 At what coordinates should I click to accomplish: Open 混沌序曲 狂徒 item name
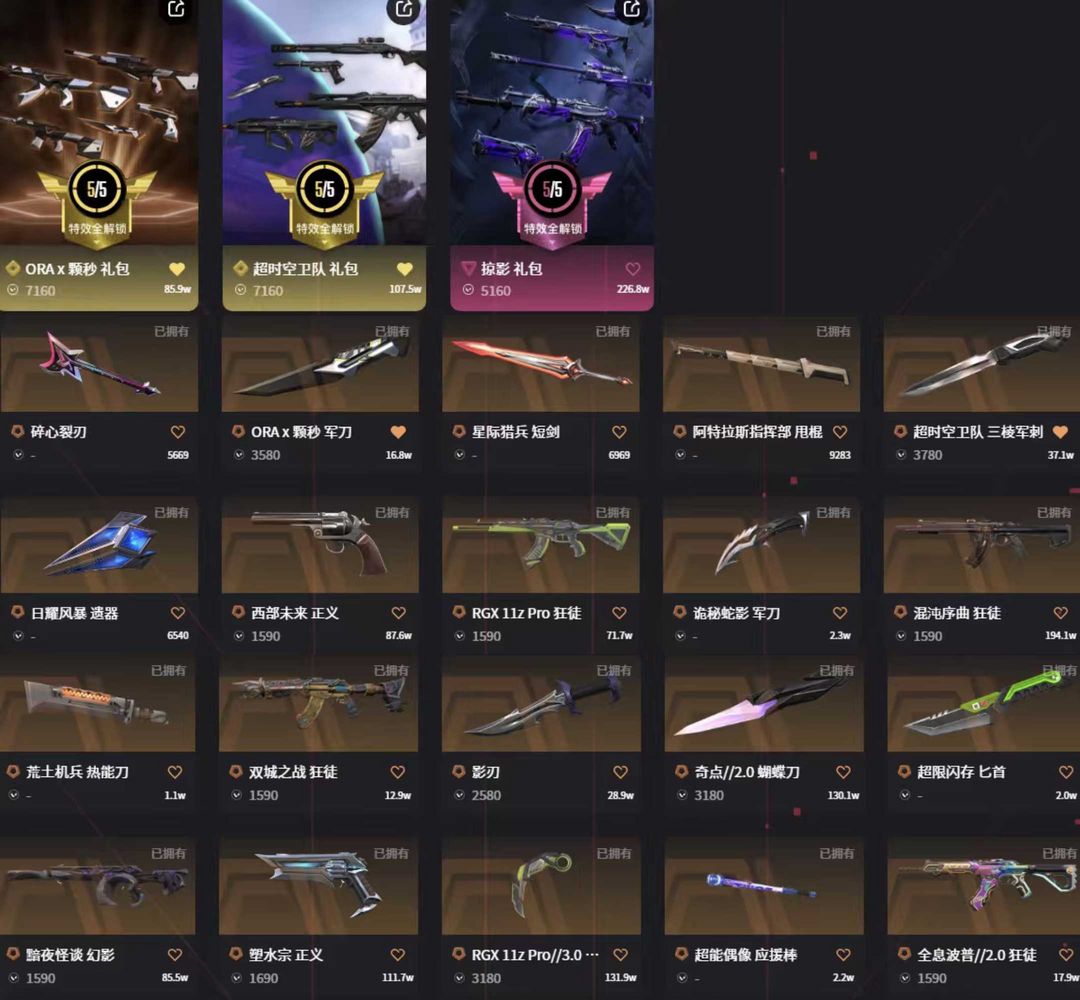pyautogui.click(x=957, y=613)
